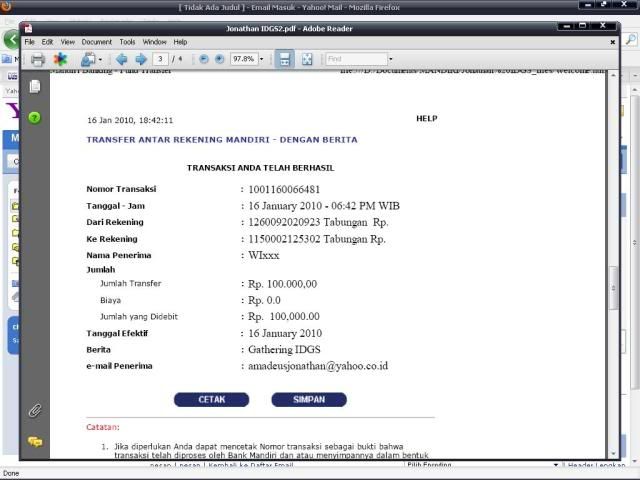
Task: Go to previous page with left arrow
Action: pos(121,60)
